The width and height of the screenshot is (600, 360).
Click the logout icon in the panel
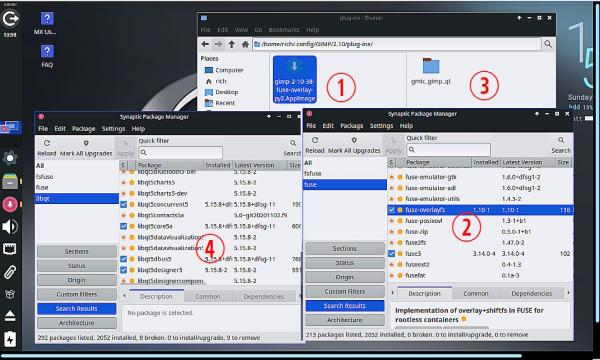click(10, 18)
